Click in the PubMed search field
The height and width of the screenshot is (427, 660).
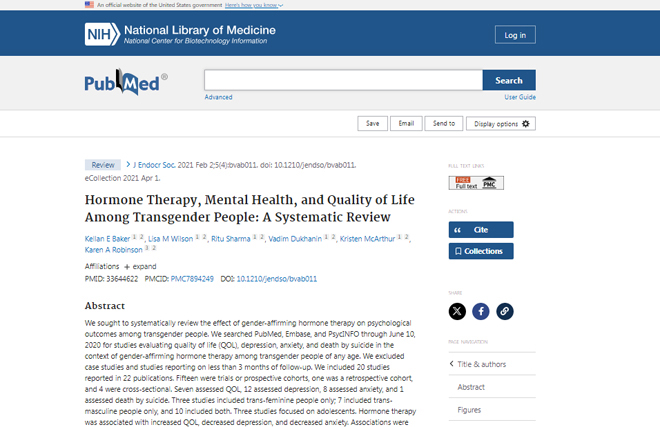click(343, 80)
